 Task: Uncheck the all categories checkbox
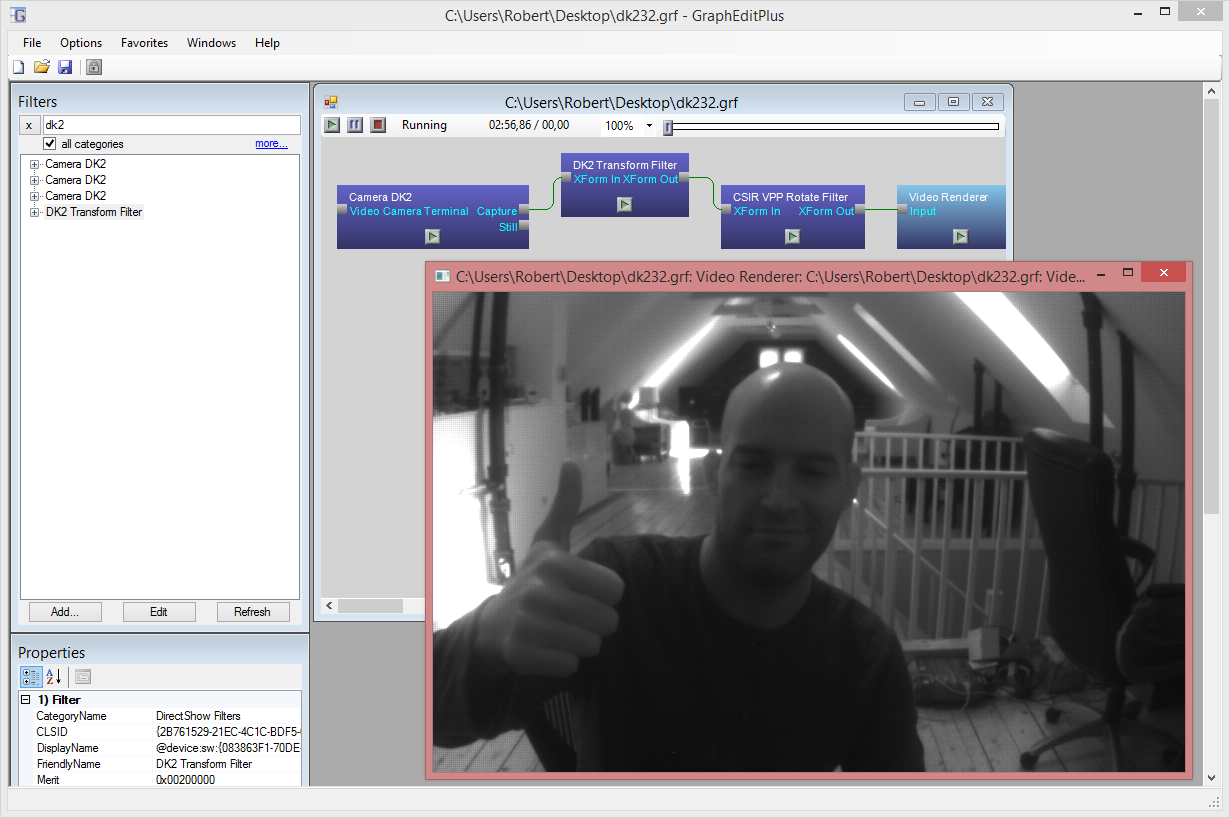pyautogui.click(x=50, y=144)
